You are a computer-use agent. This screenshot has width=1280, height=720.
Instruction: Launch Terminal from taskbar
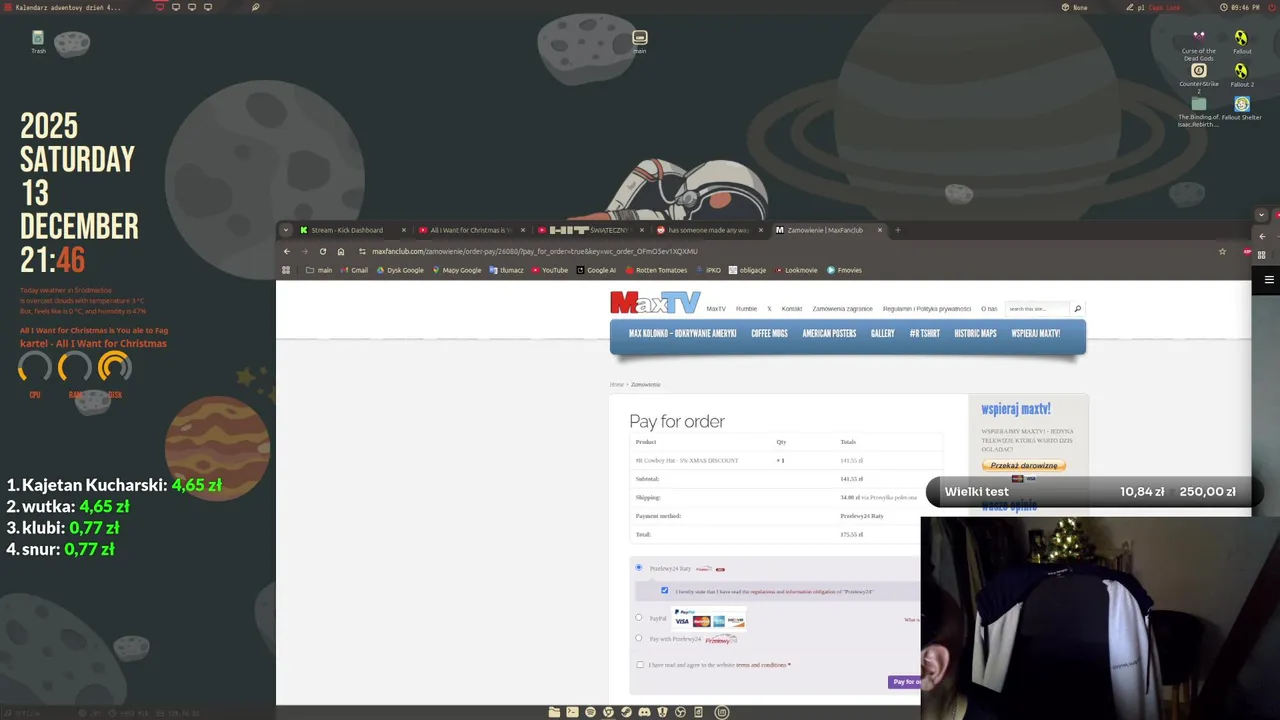572,712
